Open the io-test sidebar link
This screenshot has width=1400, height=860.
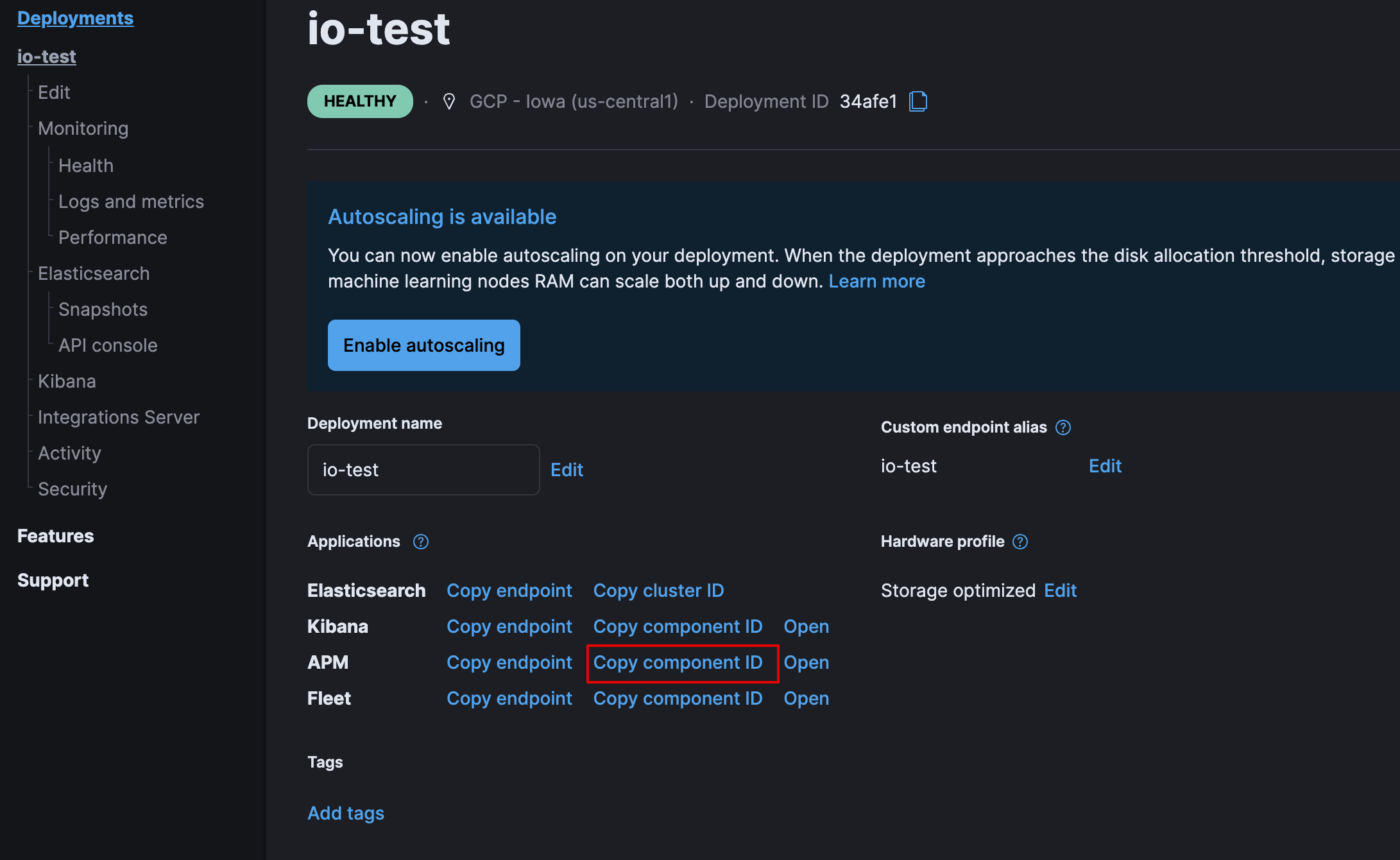point(46,56)
